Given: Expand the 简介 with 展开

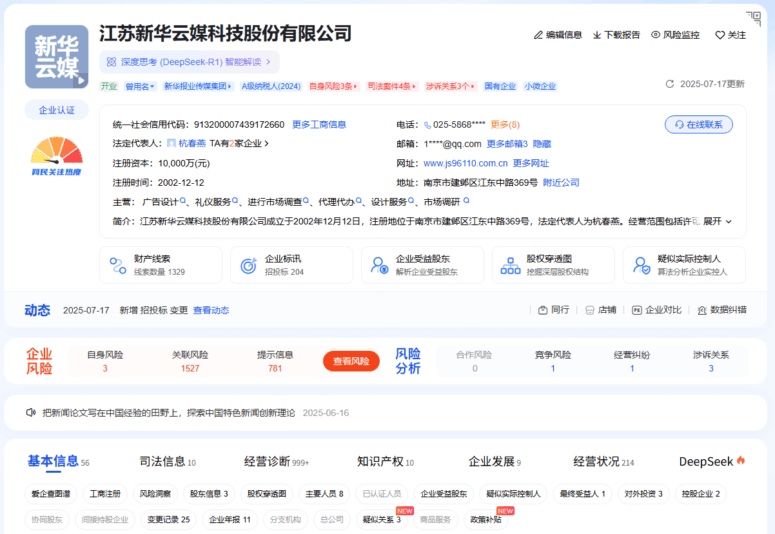Looking at the screenshot, I should tap(717, 221).
